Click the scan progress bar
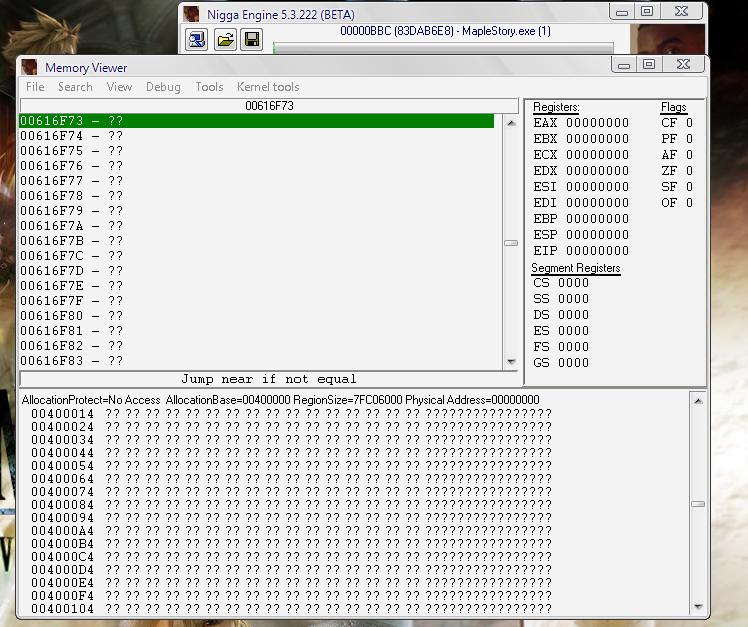 443,47
